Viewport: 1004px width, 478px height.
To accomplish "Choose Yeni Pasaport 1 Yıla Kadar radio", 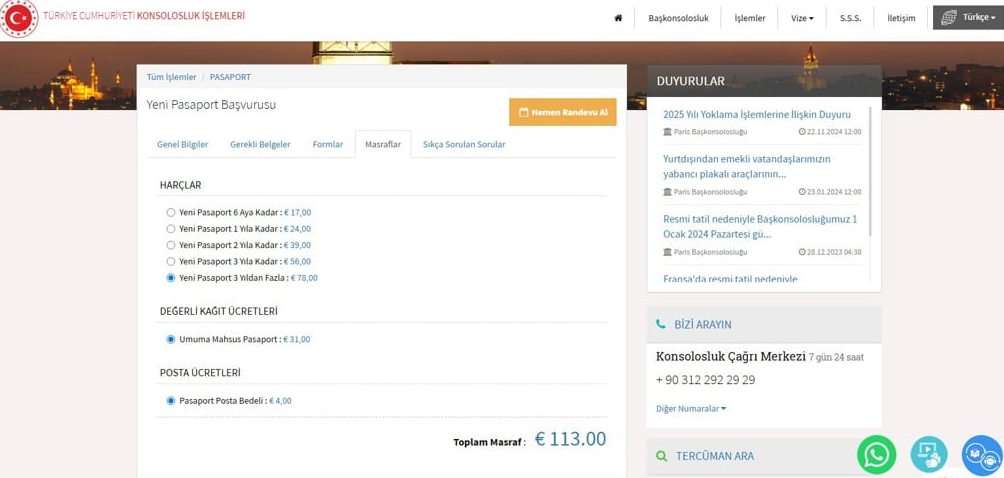I will click(x=171, y=229).
